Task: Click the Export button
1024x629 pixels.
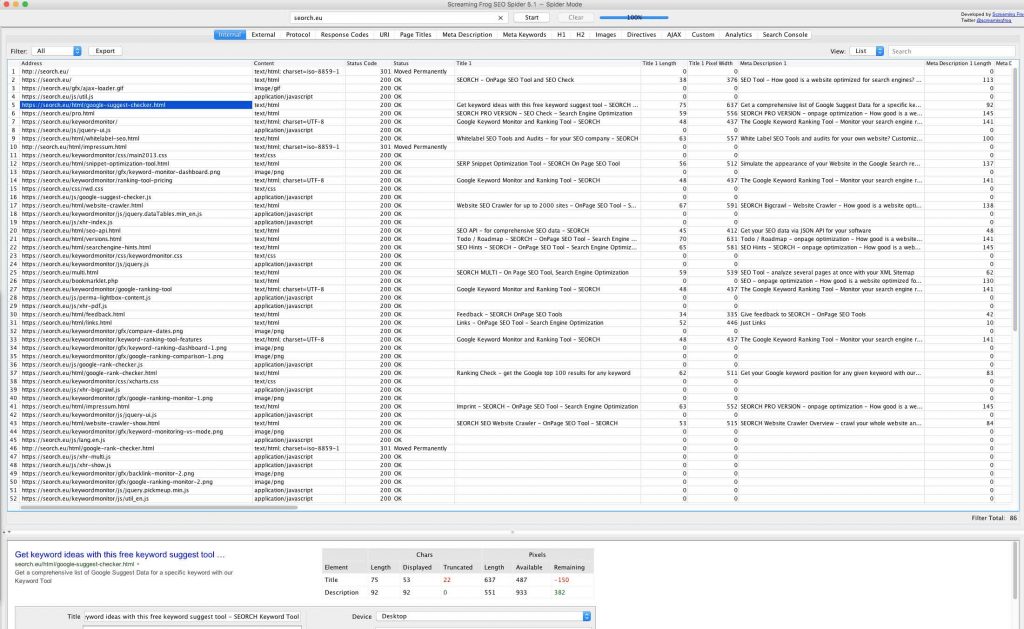Action: click(x=105, y=51)
